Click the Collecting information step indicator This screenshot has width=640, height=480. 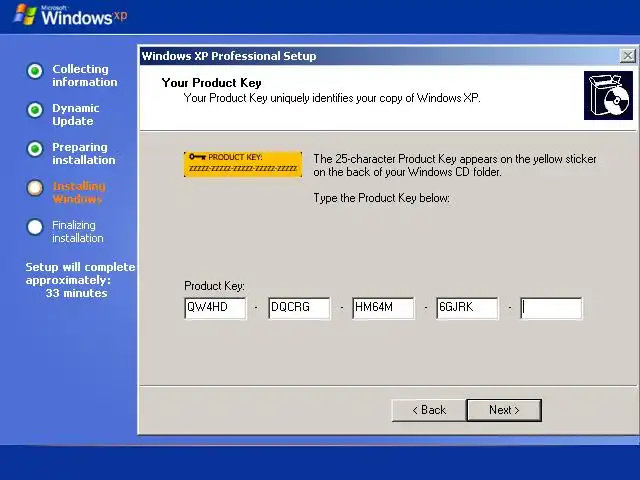[35, 71]
